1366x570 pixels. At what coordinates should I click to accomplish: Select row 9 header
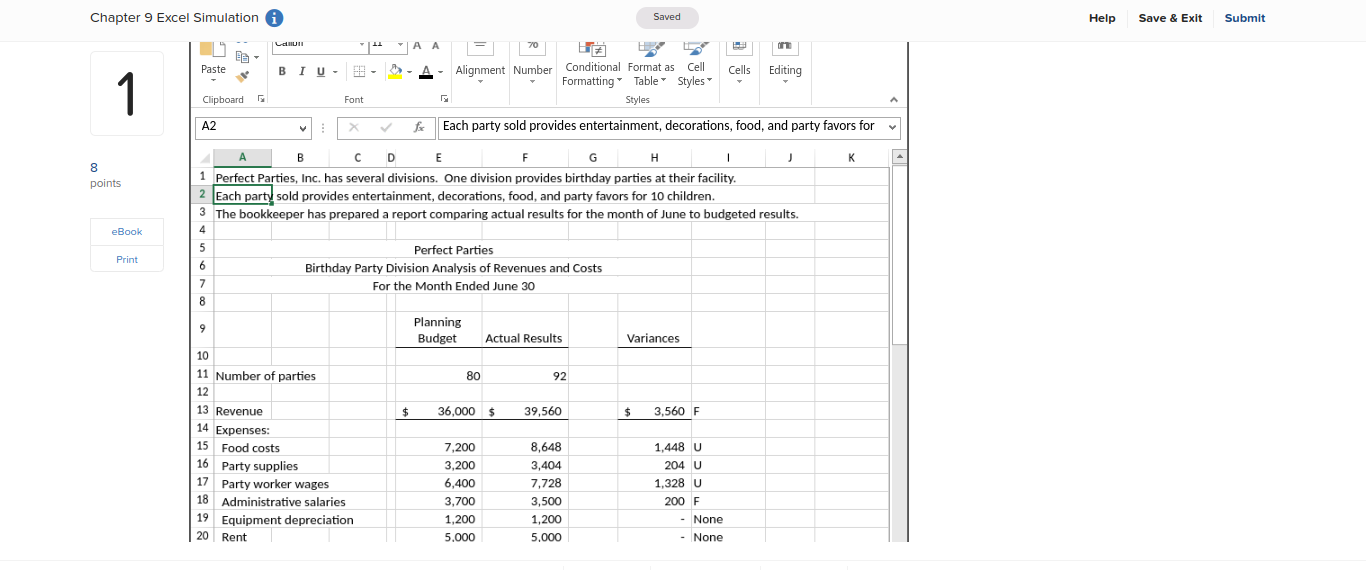[203, 329]
